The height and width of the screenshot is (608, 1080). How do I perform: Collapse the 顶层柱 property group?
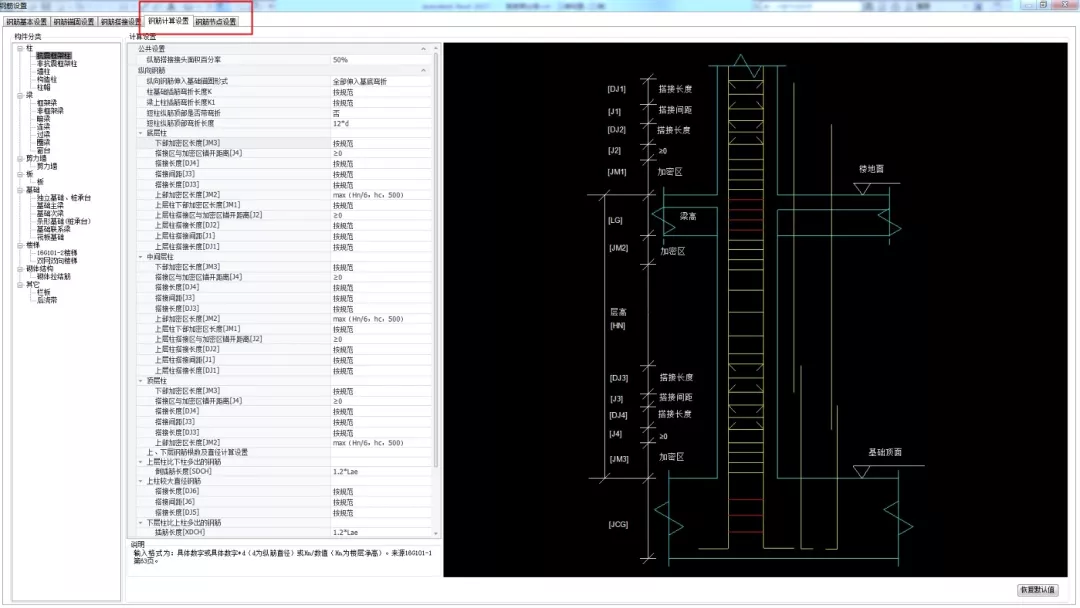coord(139,381)
